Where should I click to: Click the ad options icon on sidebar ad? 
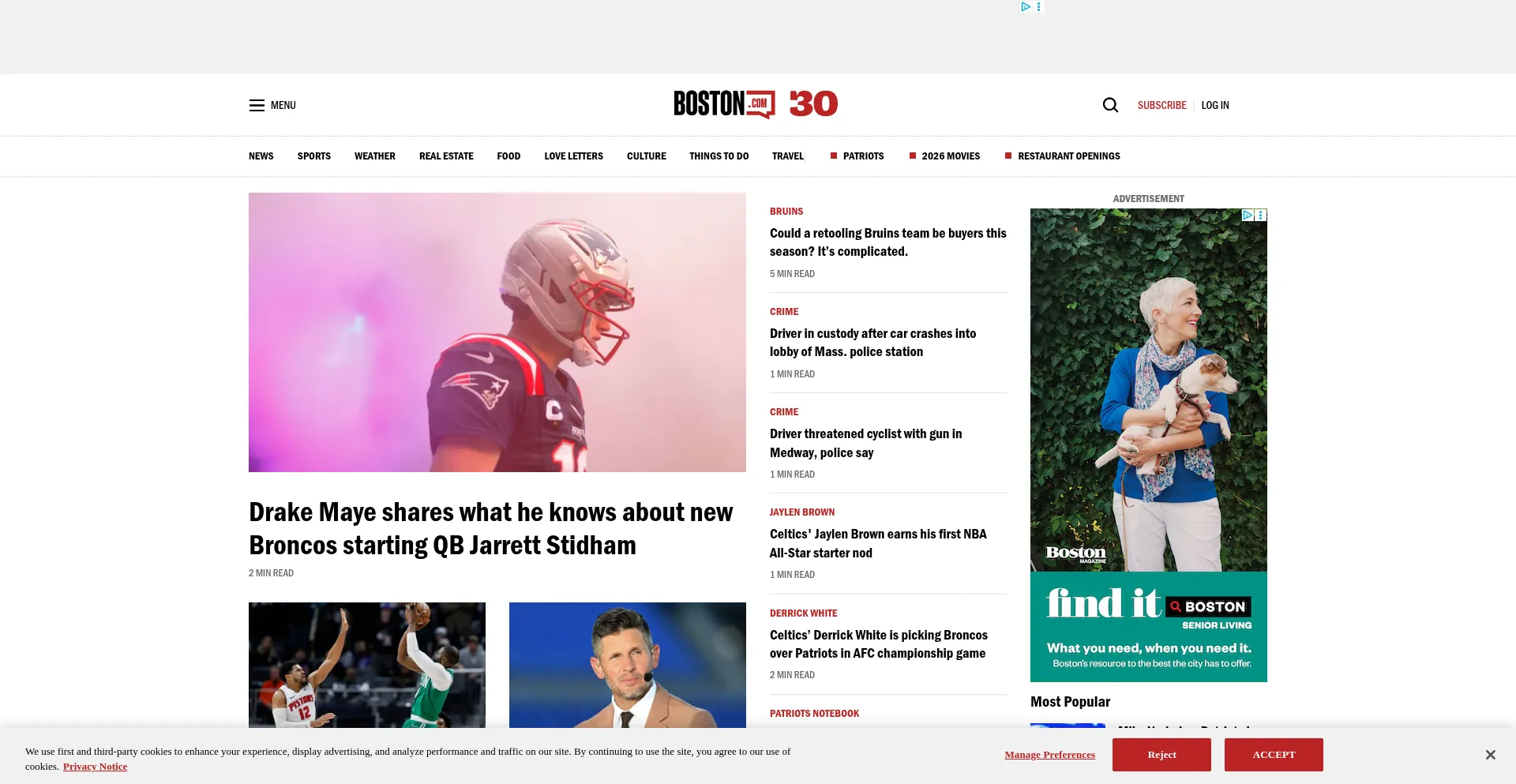click(x=1261, y=215)
